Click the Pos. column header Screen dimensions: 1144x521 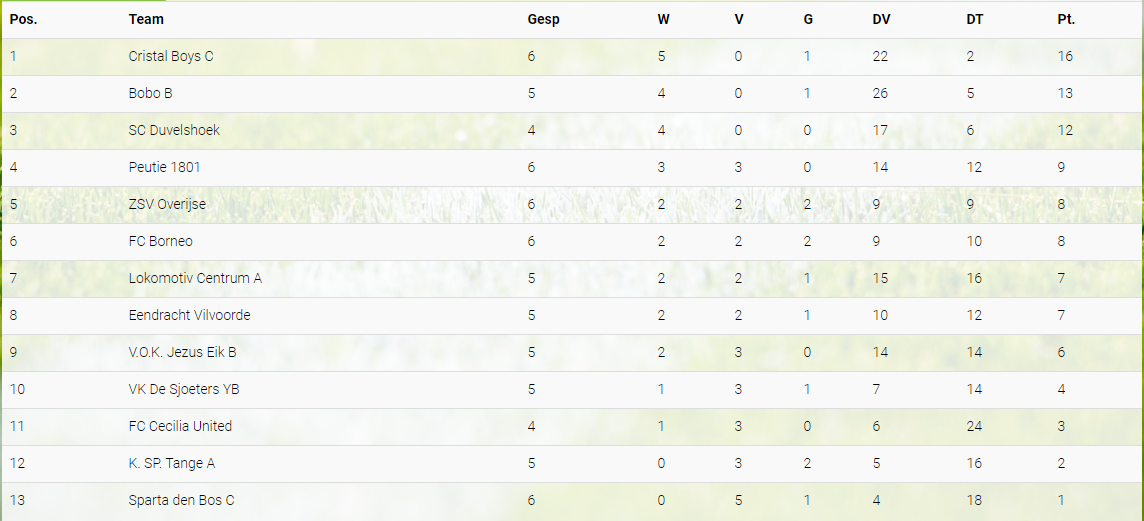[24, 19]
